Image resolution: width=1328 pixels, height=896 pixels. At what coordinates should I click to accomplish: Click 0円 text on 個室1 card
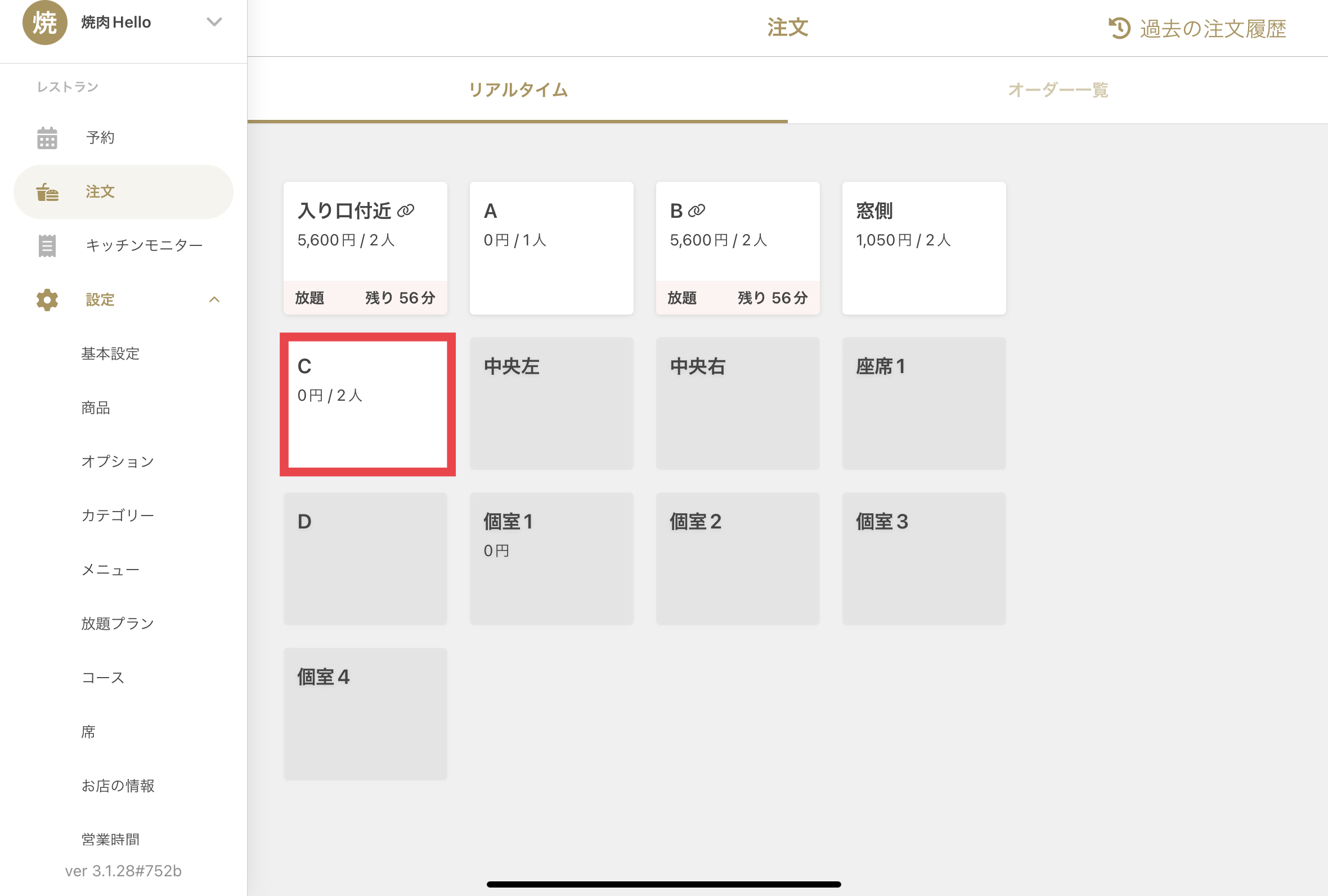coord(496,551)
